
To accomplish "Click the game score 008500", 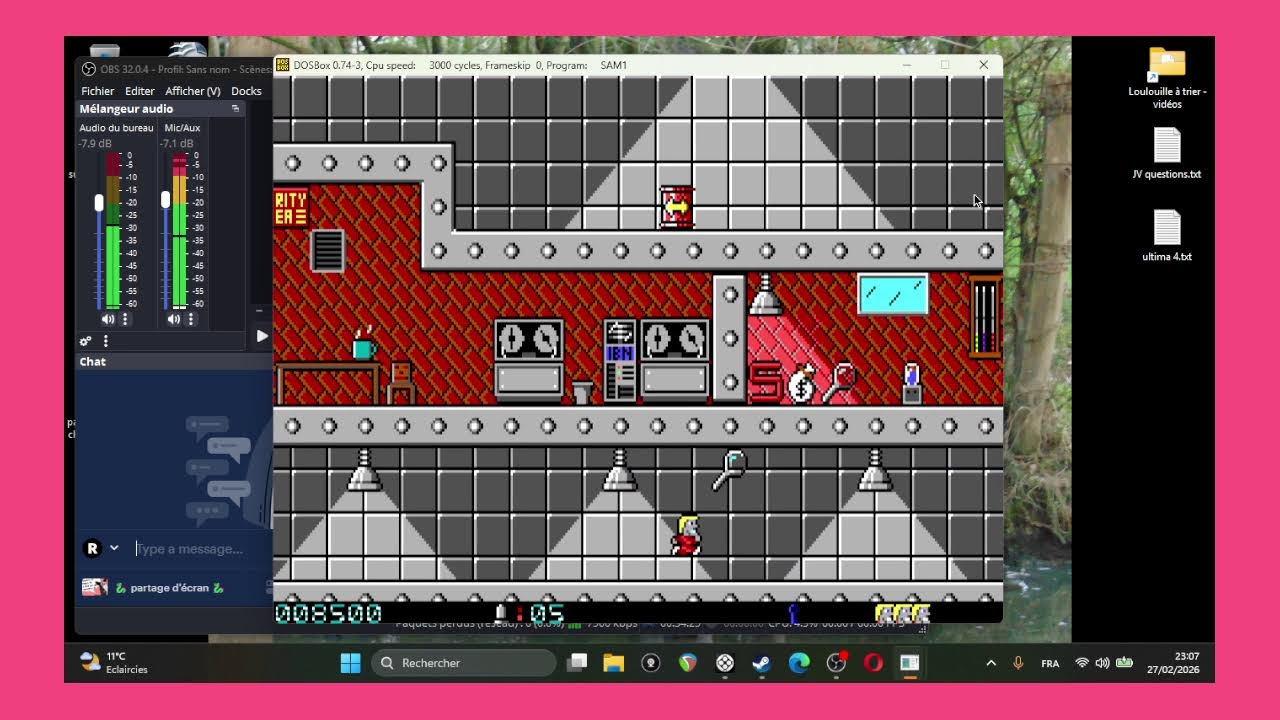I will coord(328,613).
